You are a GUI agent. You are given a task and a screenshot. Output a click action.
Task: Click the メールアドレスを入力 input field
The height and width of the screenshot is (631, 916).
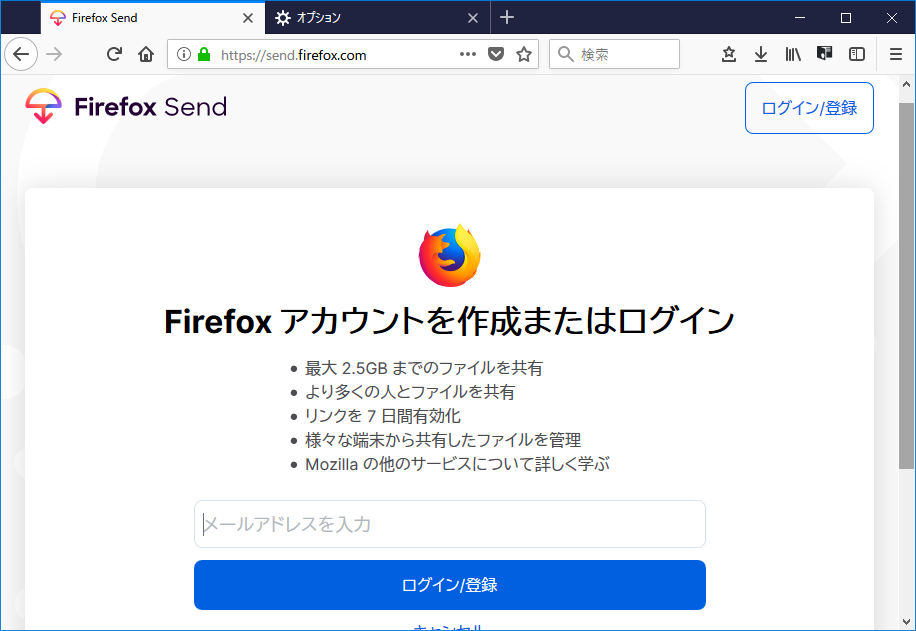click(450, 524)
